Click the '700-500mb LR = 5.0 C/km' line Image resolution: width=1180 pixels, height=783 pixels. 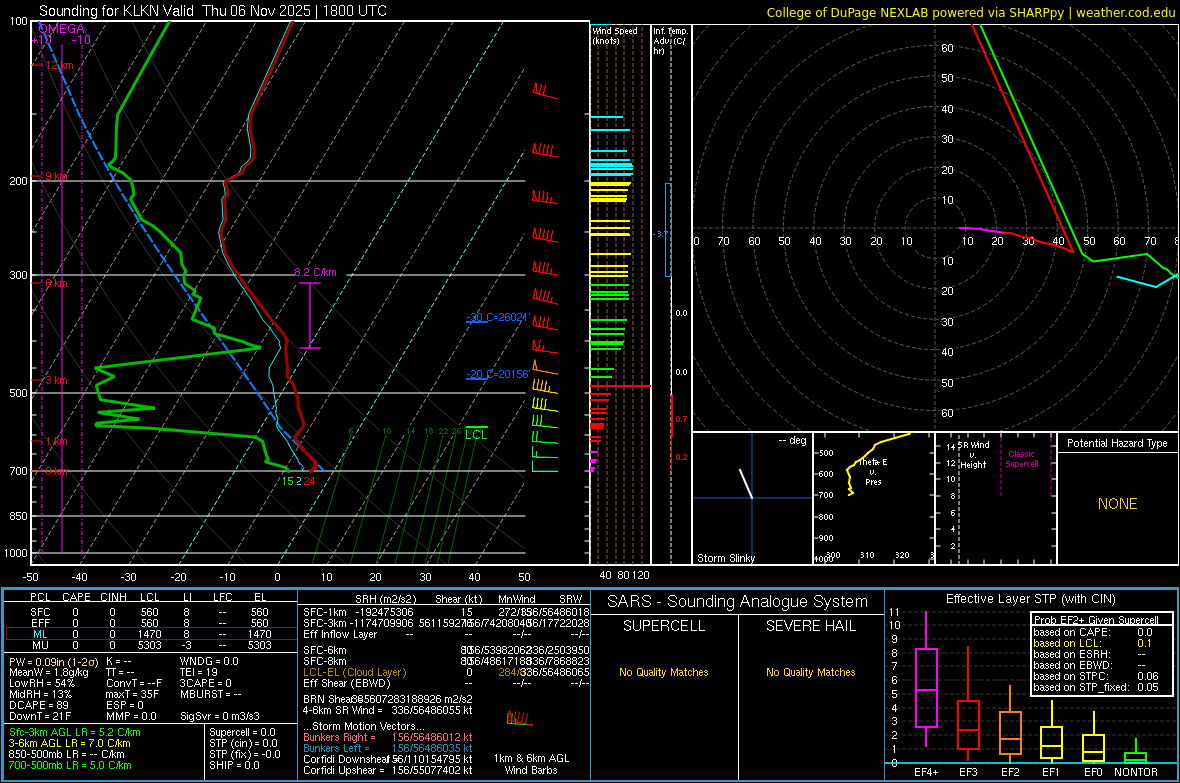(x=70, y=765)
